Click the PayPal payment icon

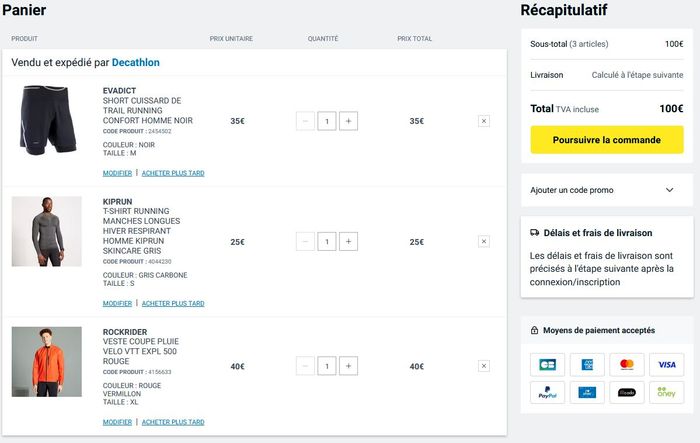[547, 393]
